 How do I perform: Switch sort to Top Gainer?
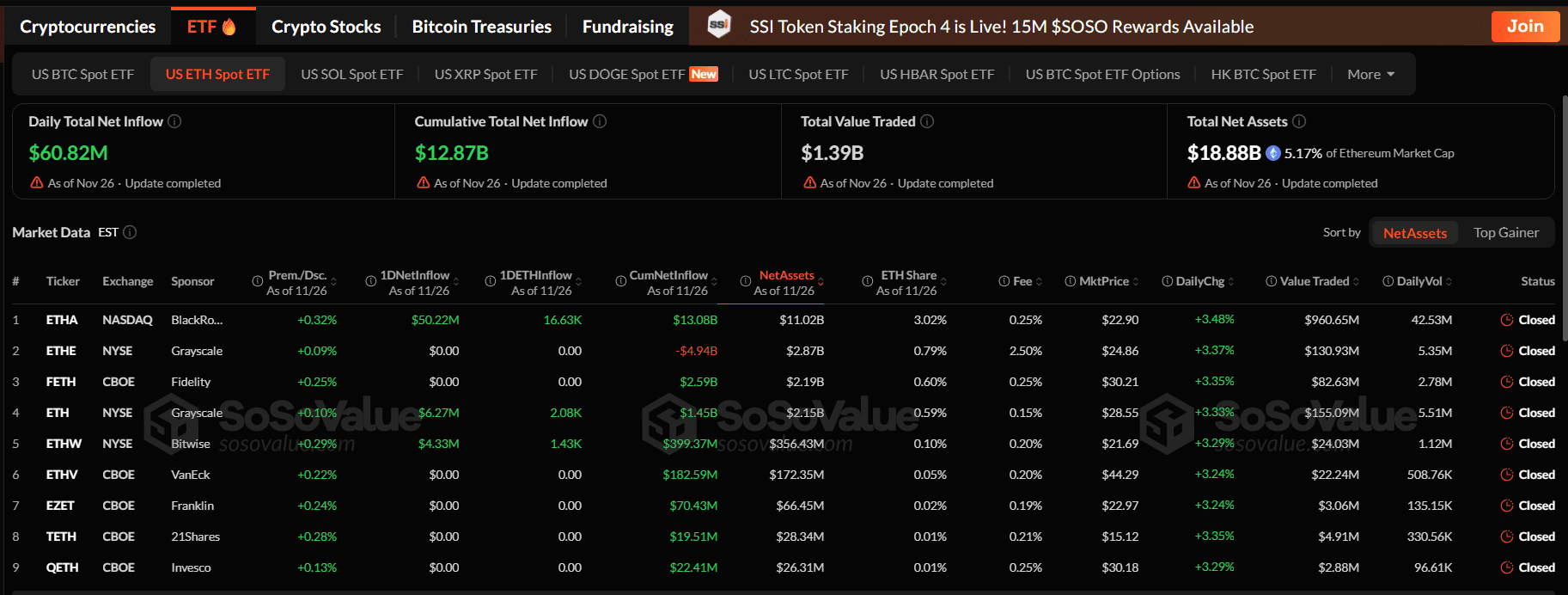tap(1506, 233)
